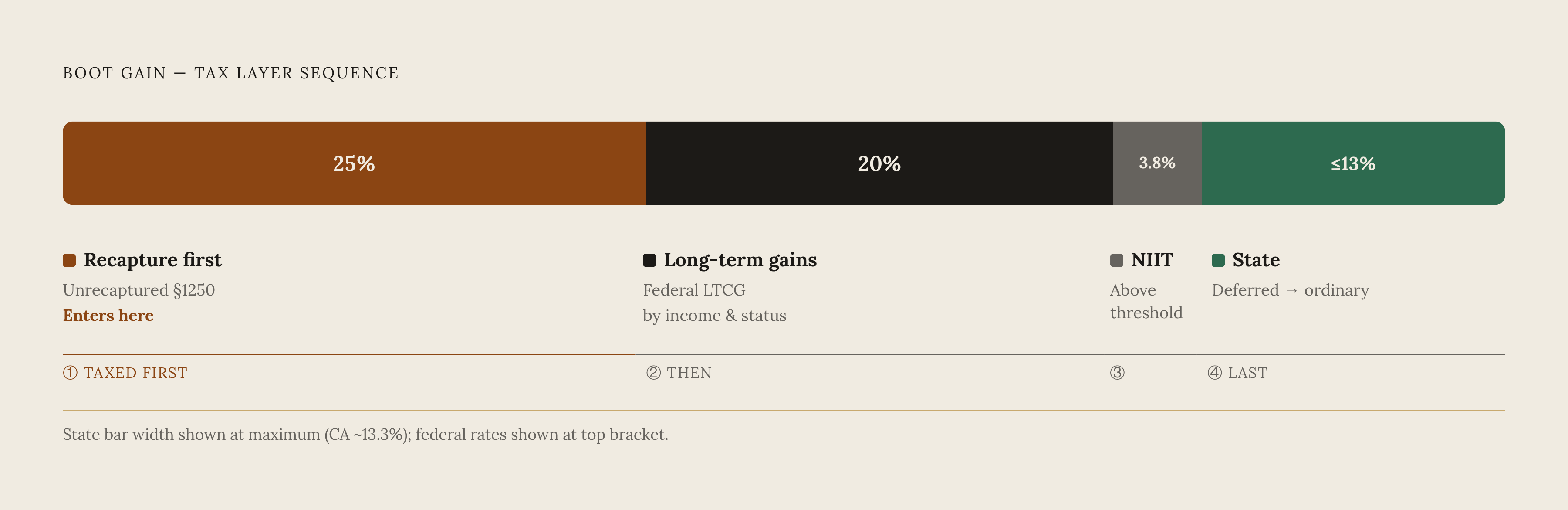Click the NIIT heading label
The height and width of the screenshot is (510, 1568).
(1152, 260)
